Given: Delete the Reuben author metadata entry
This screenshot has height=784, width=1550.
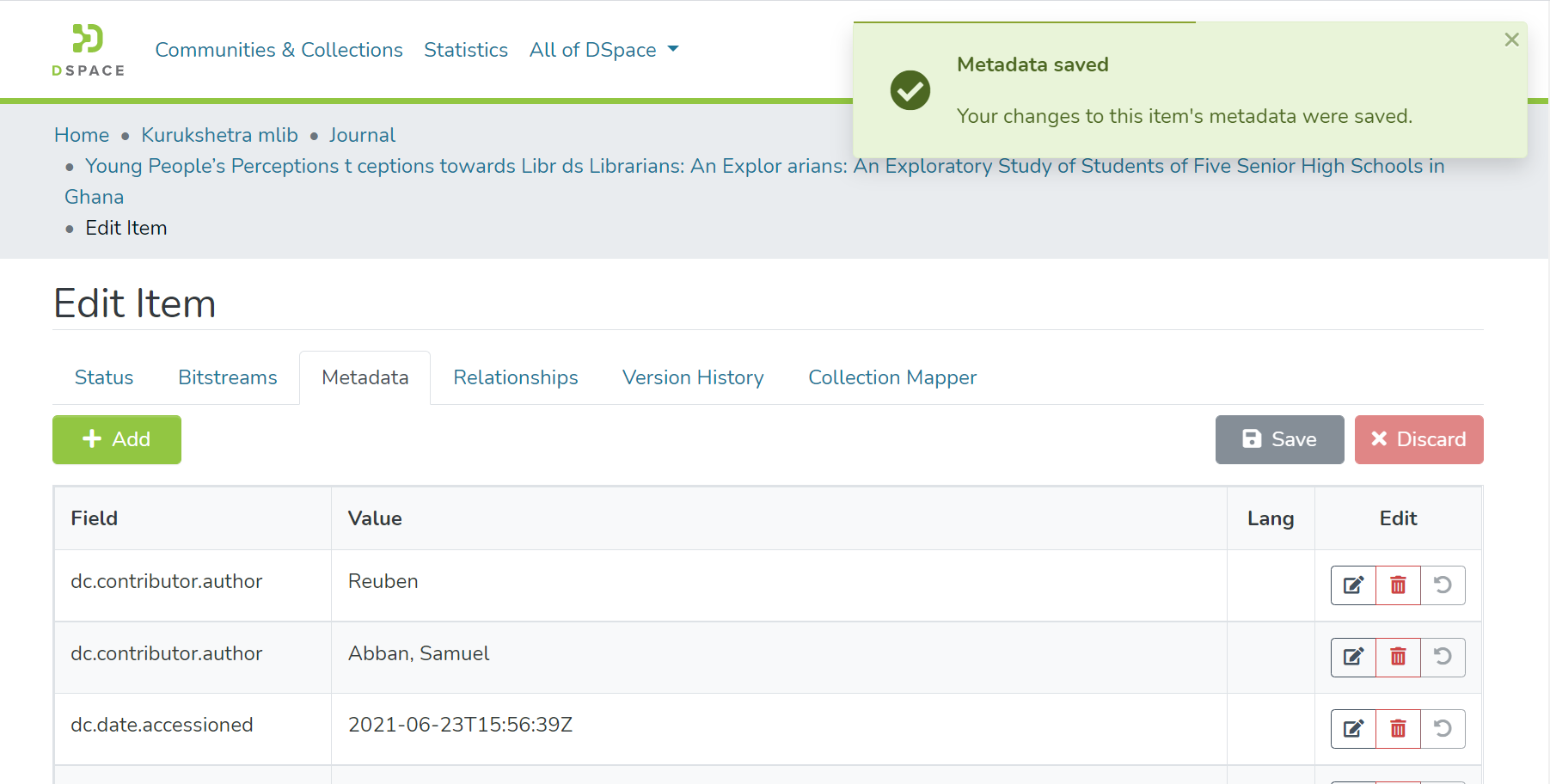Looking at the screenshot, I should pos(1398,585).
